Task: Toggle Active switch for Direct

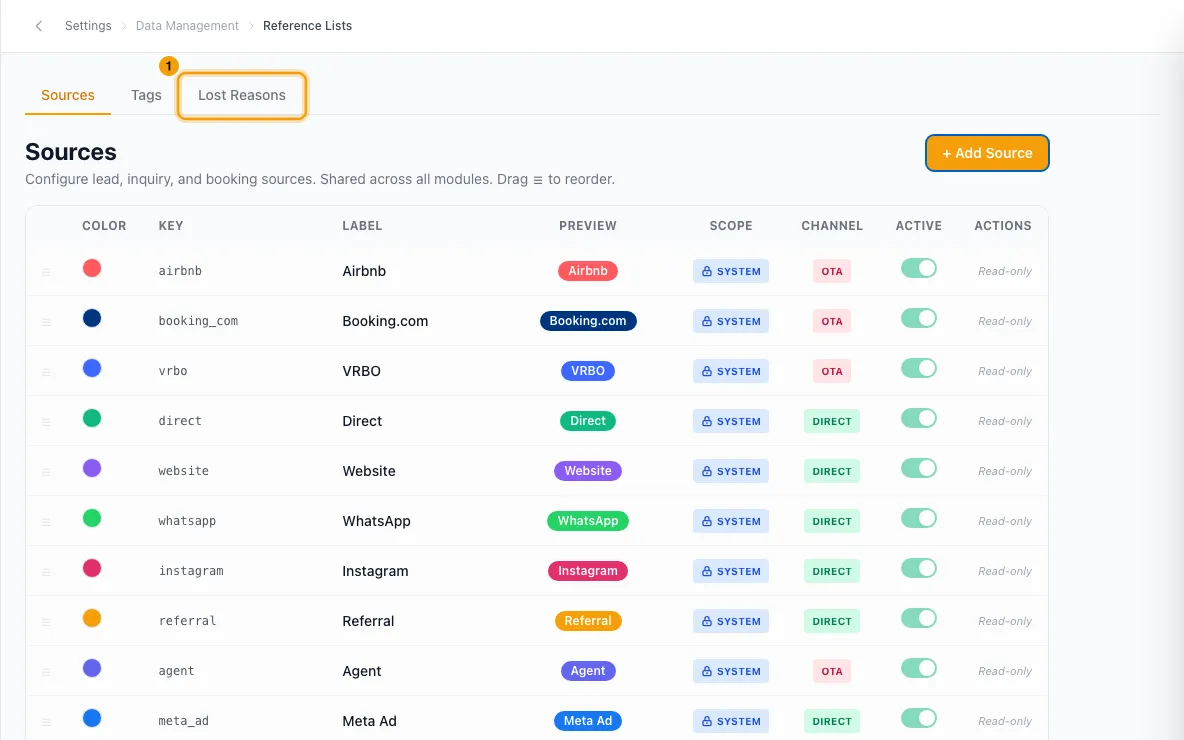Action: pos(919,418)
